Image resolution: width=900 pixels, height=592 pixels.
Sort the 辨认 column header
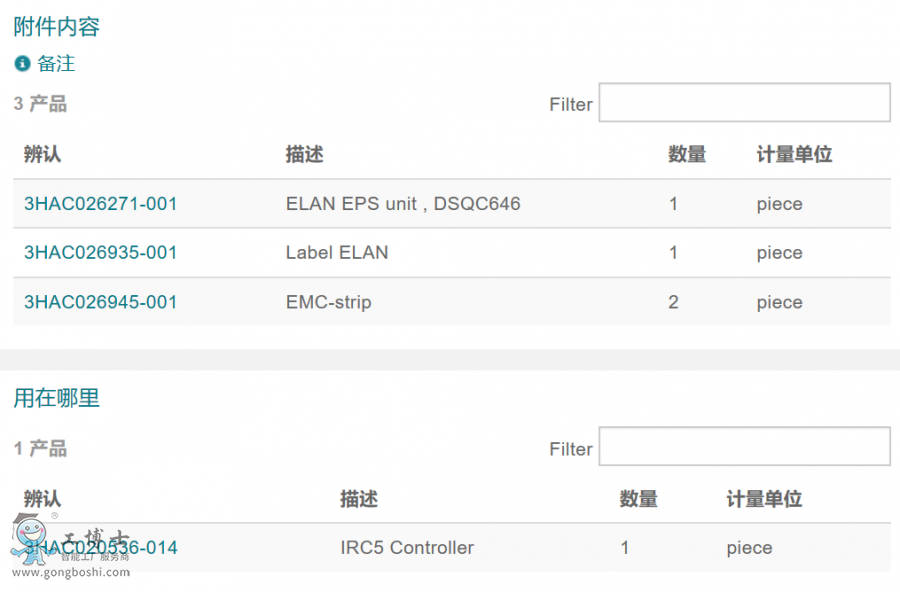(x=42, y=155)
